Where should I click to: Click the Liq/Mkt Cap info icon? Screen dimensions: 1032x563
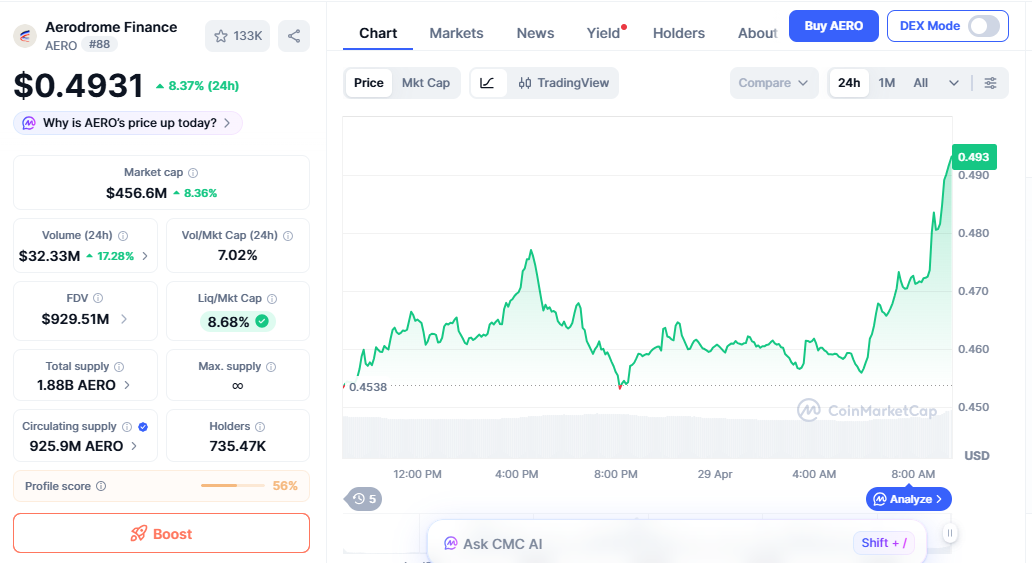point(272,299)
